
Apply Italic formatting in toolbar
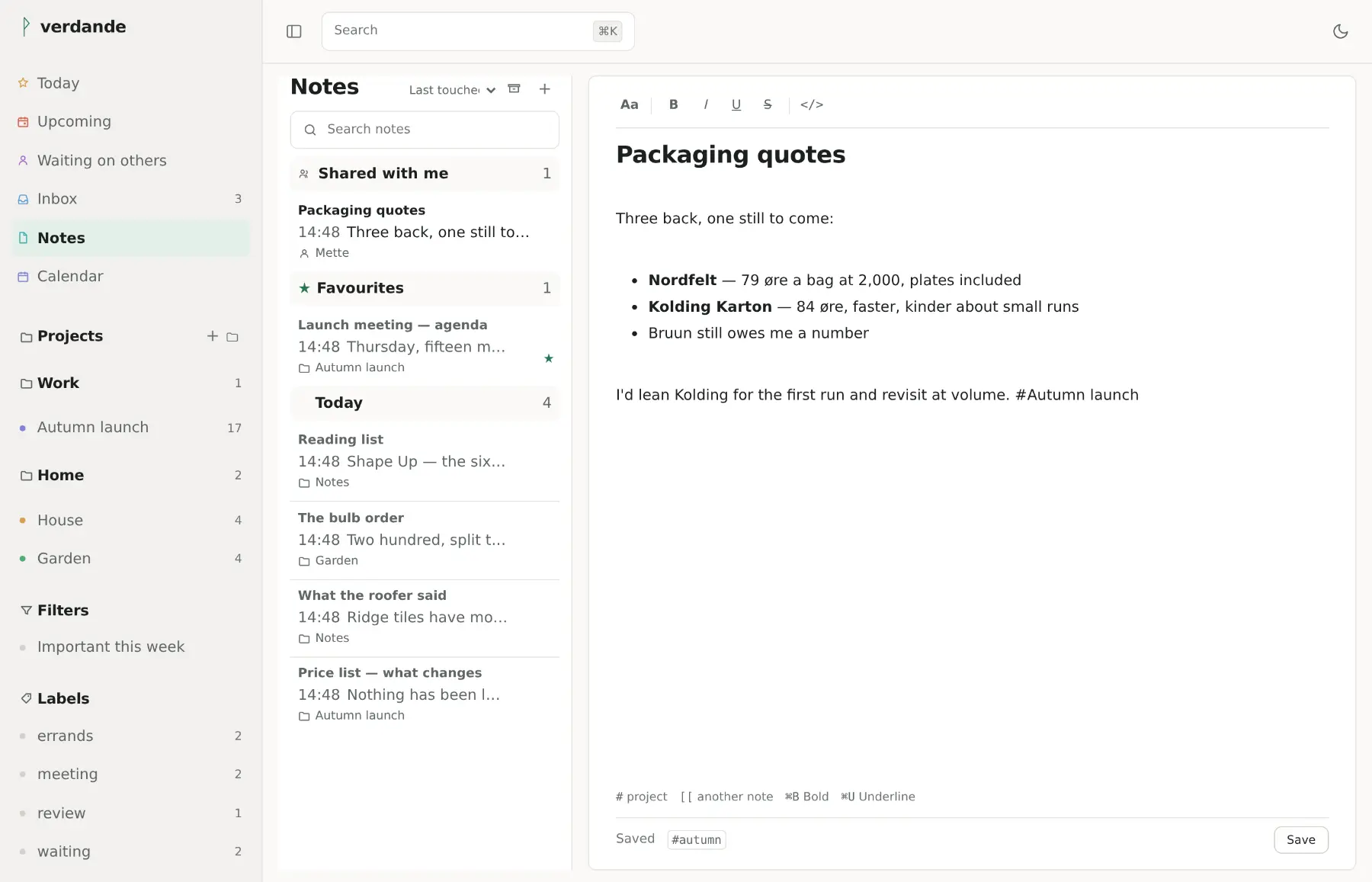pos(706,104)
